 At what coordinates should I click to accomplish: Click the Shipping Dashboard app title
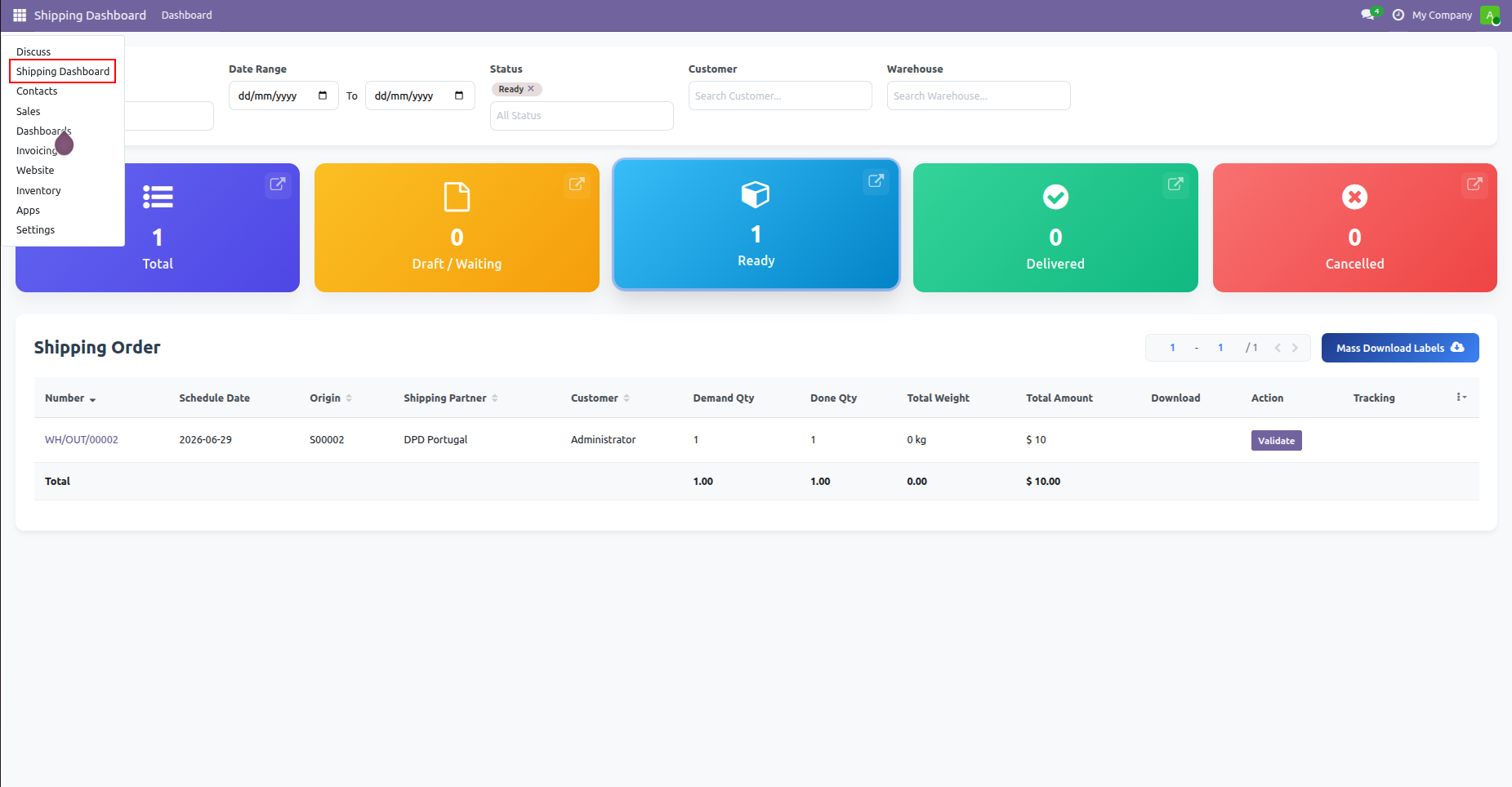point(90,16)
